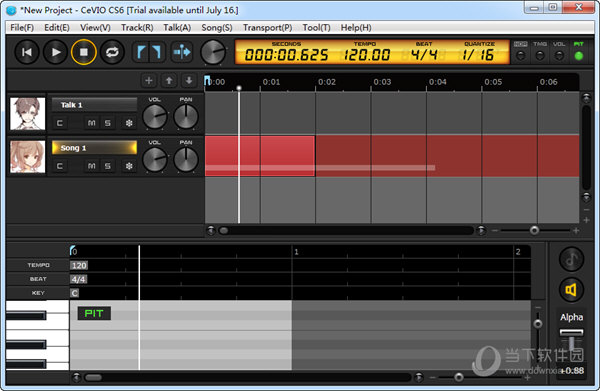This screenshot has height=391, width=600.
Task: Click the music note tool icon
Action: click(571, 260)
